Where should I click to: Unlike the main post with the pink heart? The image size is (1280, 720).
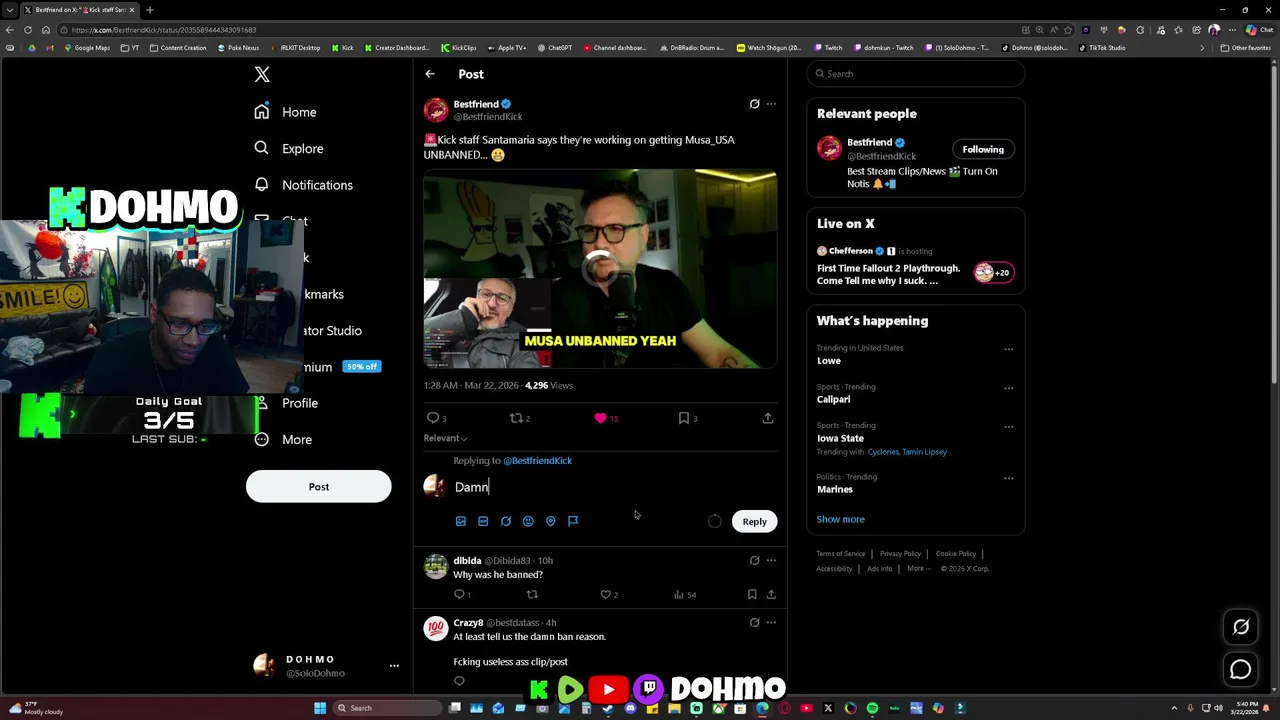coord(600,418)
